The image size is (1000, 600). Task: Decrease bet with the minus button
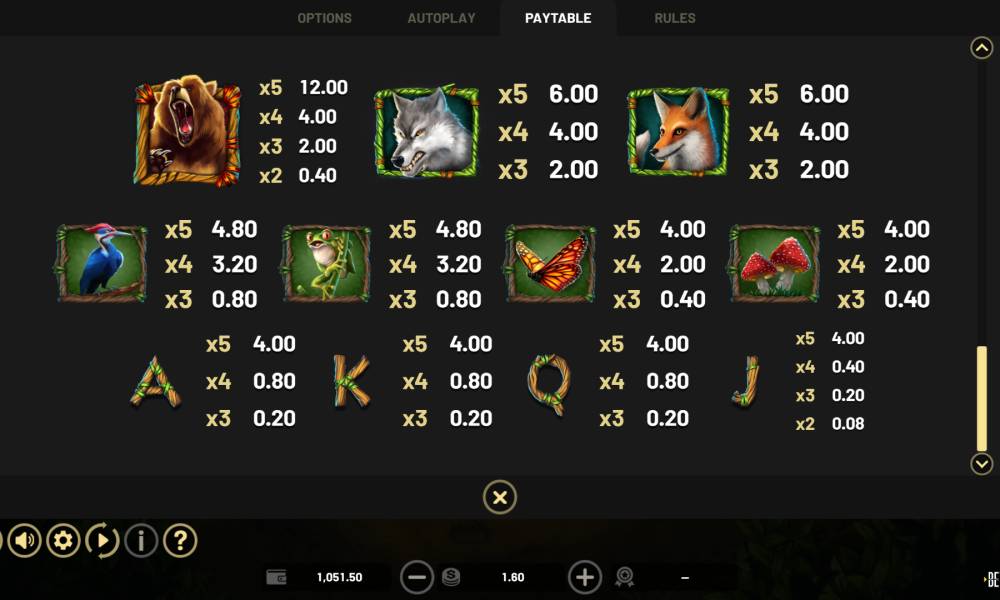(416, 577)
